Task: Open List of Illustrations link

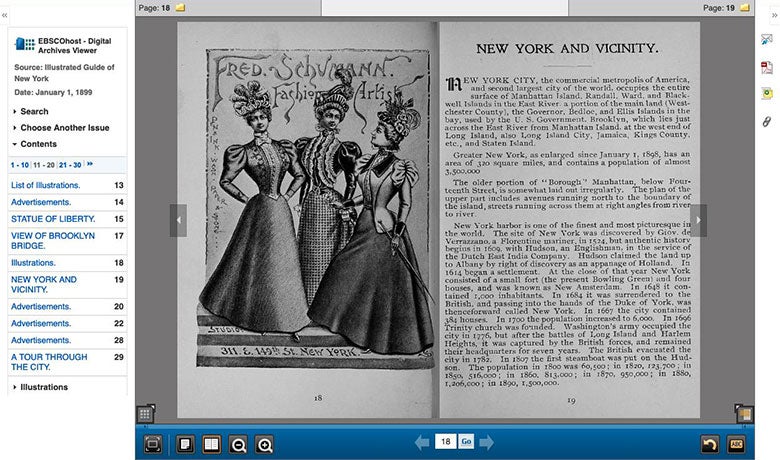Action: pyautogui.click(x=45, y=185)
